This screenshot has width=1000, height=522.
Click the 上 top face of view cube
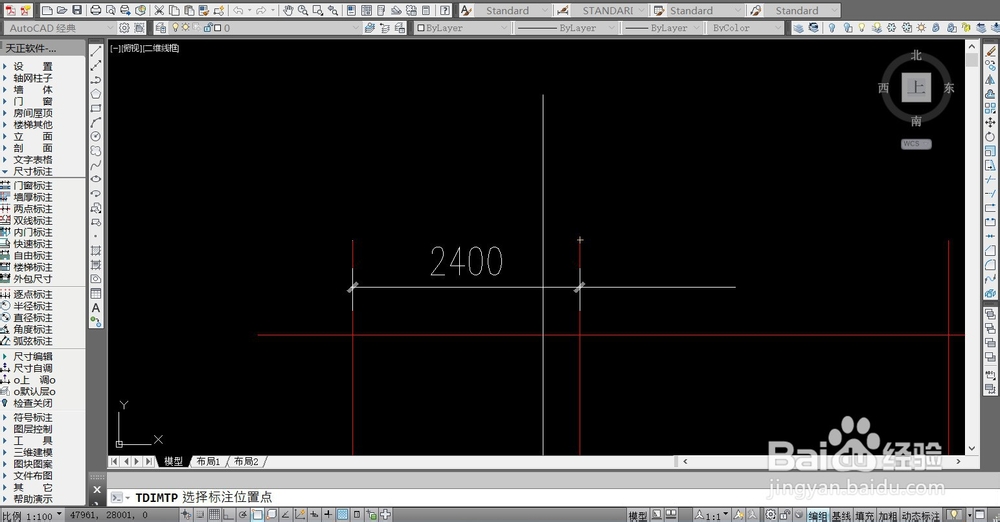tap(916, 87)
